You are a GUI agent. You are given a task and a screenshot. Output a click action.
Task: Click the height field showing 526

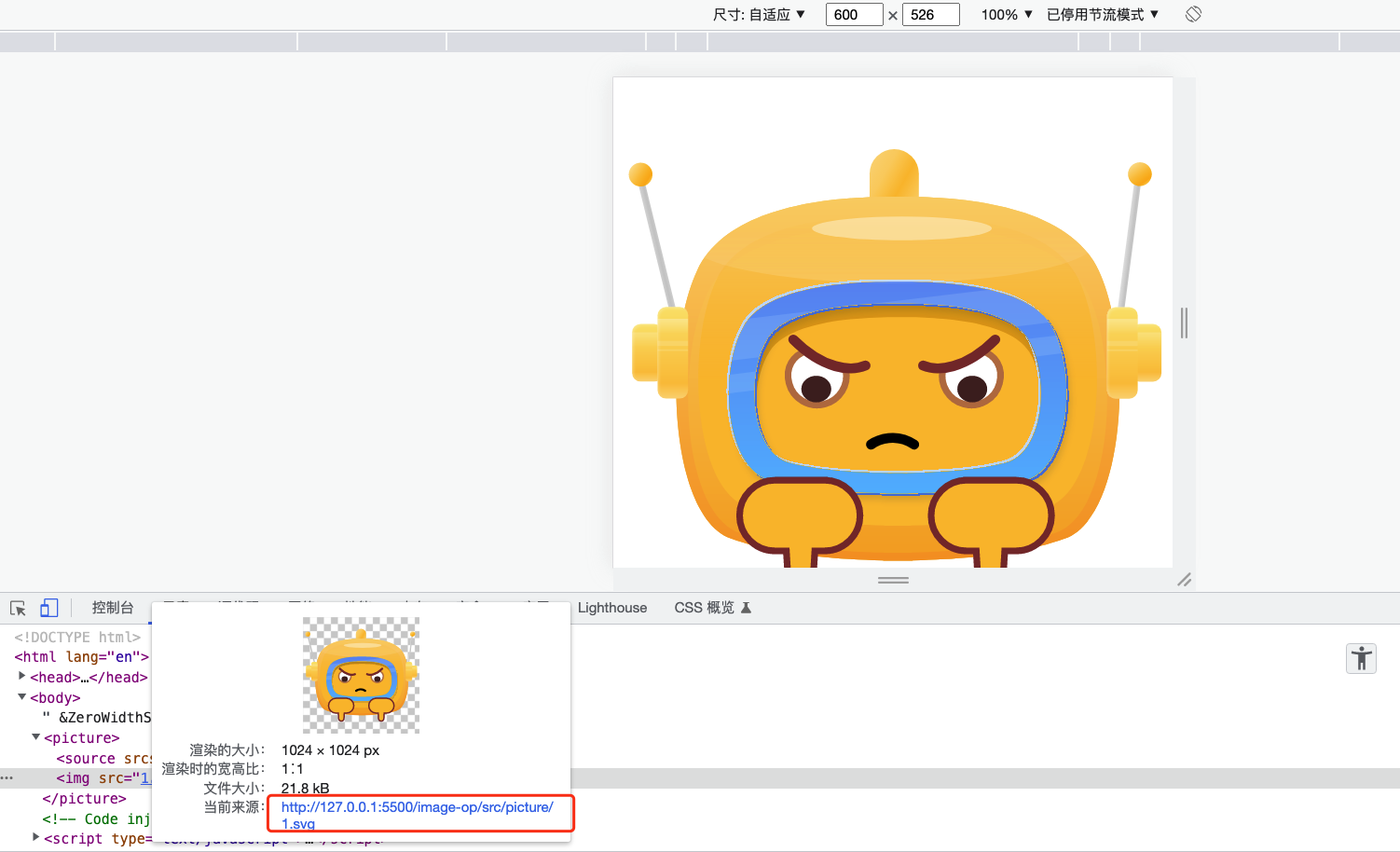(x=930, y=14)
